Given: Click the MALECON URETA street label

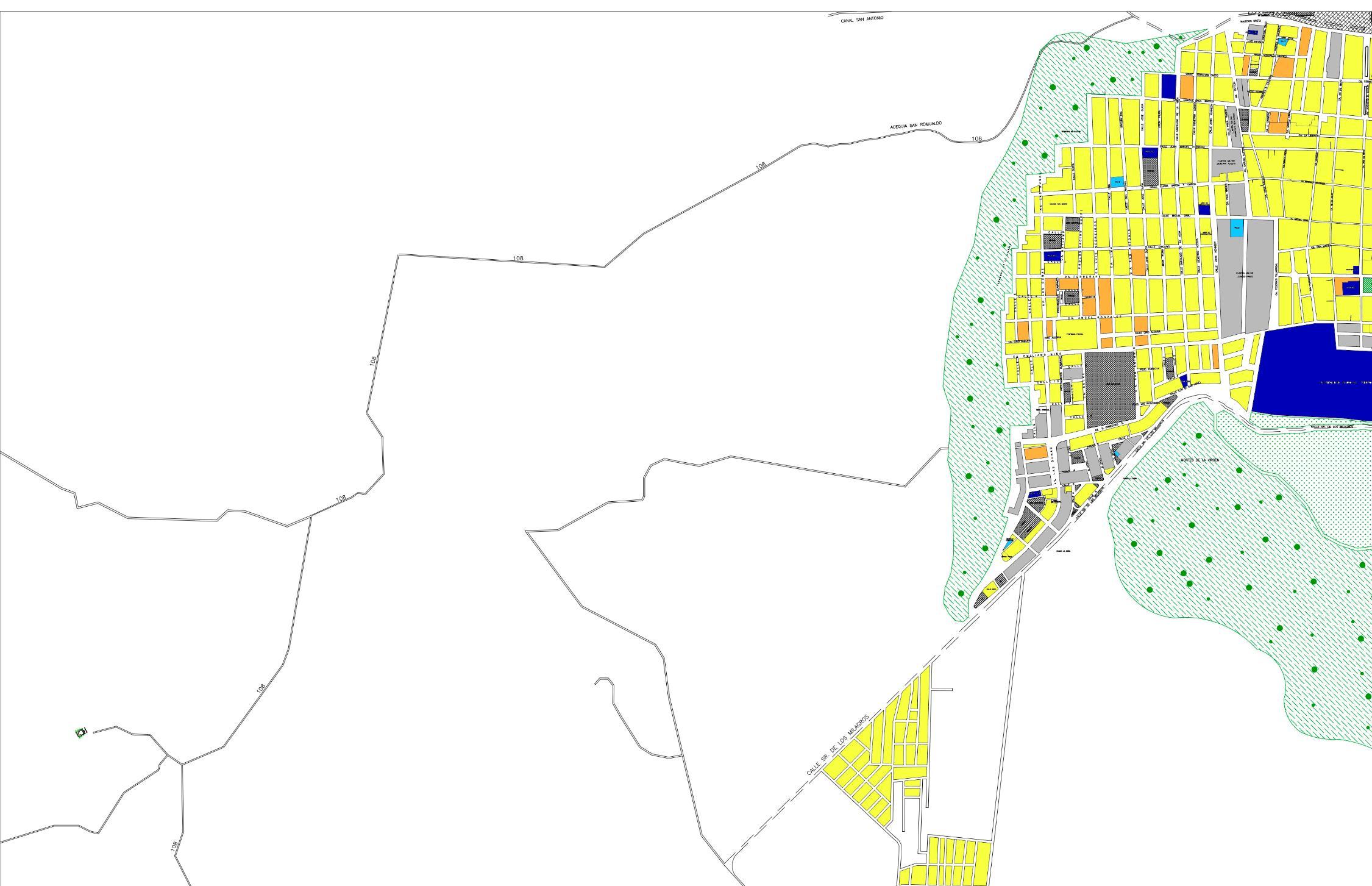Looking at the screenshot, I should (1250, 21).
